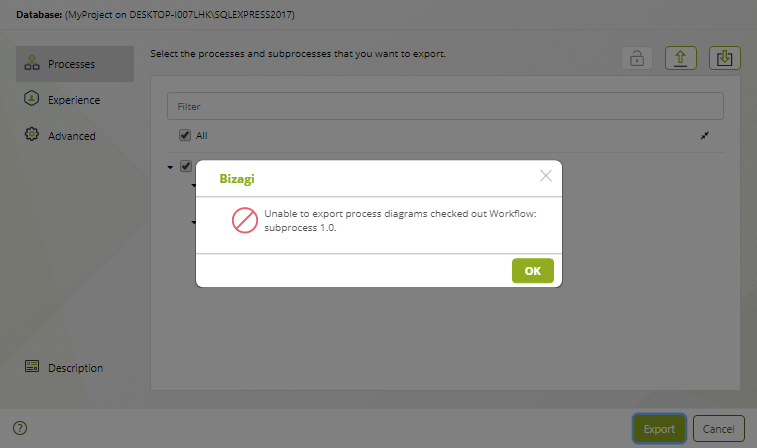Click the help question mark icon
The image size is (757, 448).
click(20, 428)
